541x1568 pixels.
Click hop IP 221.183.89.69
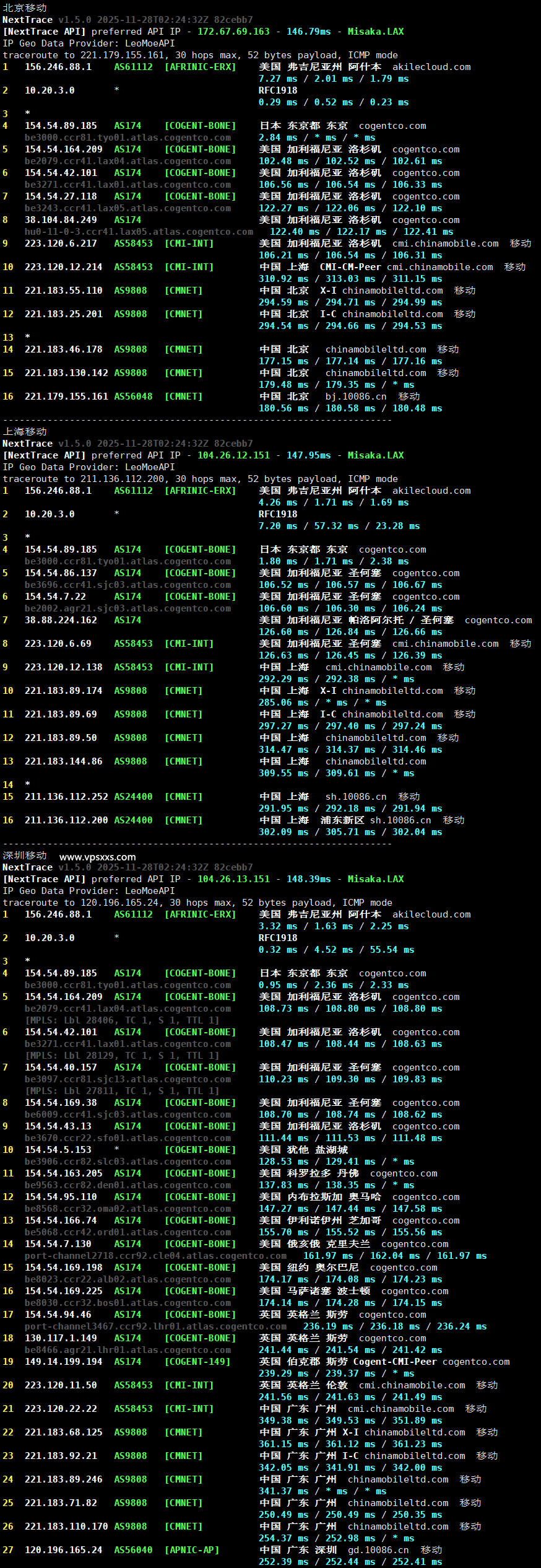point(61,714)
